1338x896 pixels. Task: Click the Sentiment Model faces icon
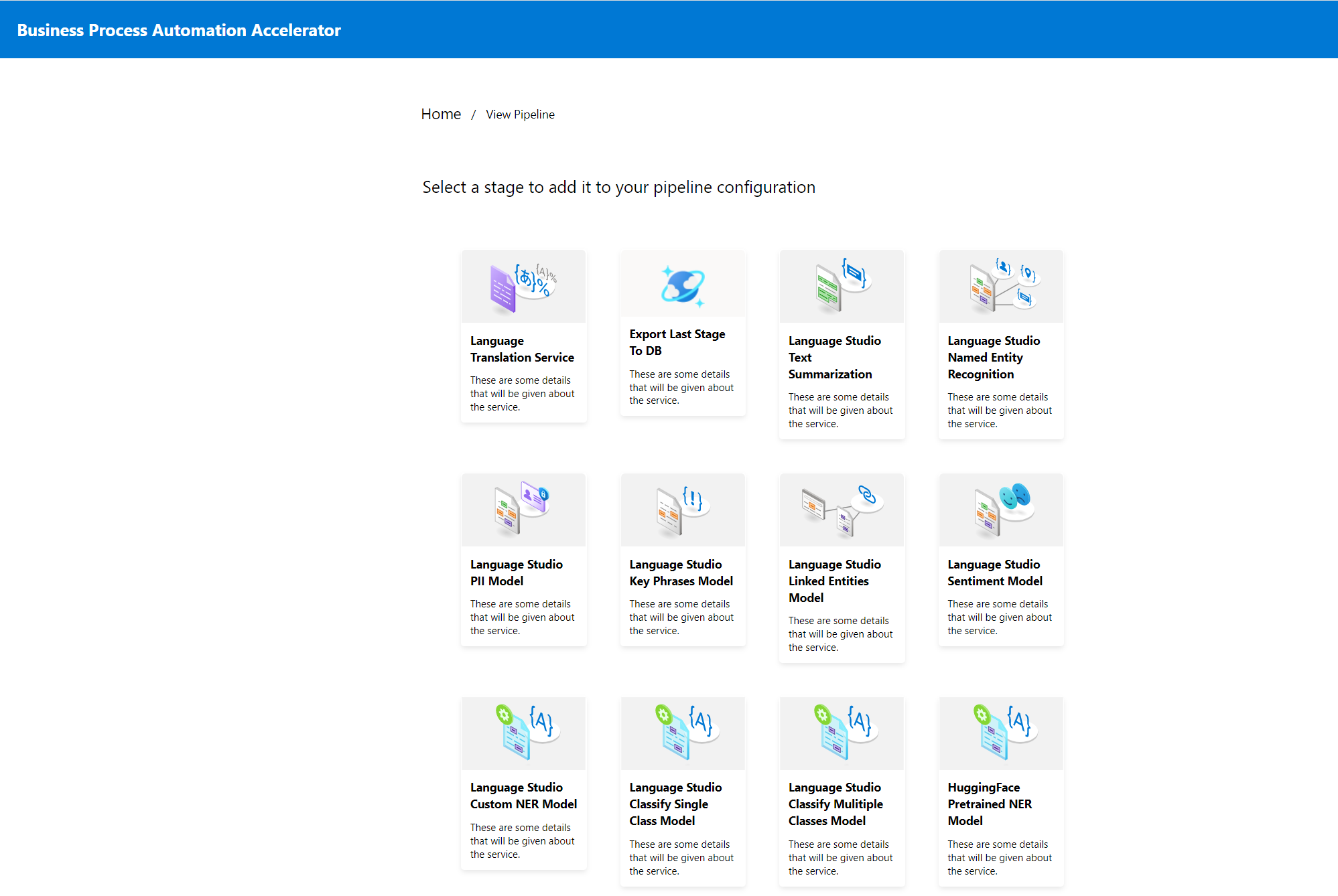1001,510
